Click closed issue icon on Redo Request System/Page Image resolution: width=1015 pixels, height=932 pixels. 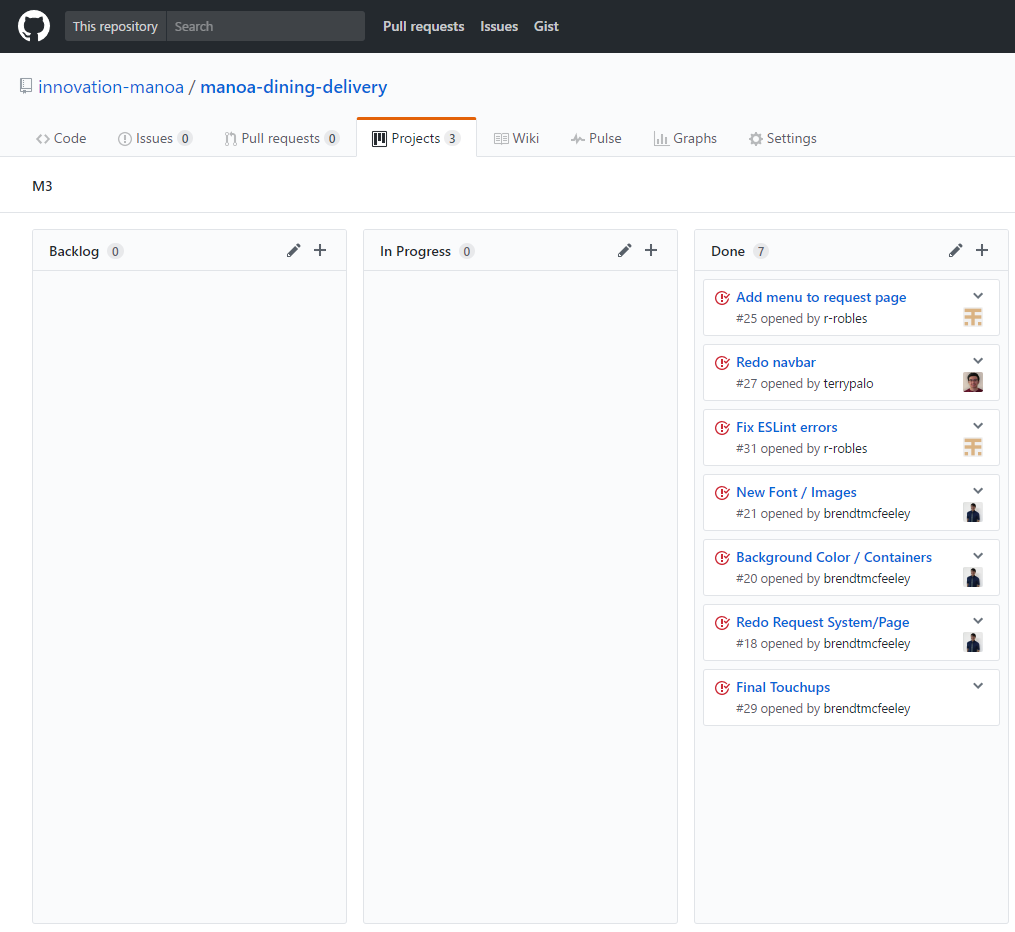(722, 623)
